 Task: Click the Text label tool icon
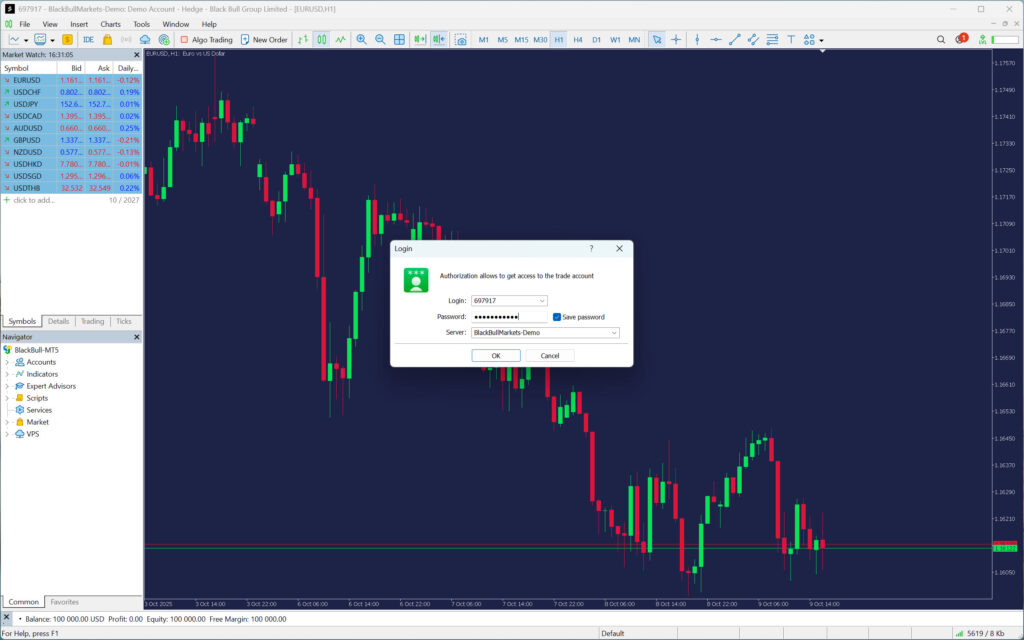pyautogui.click(x=791, y=40)
